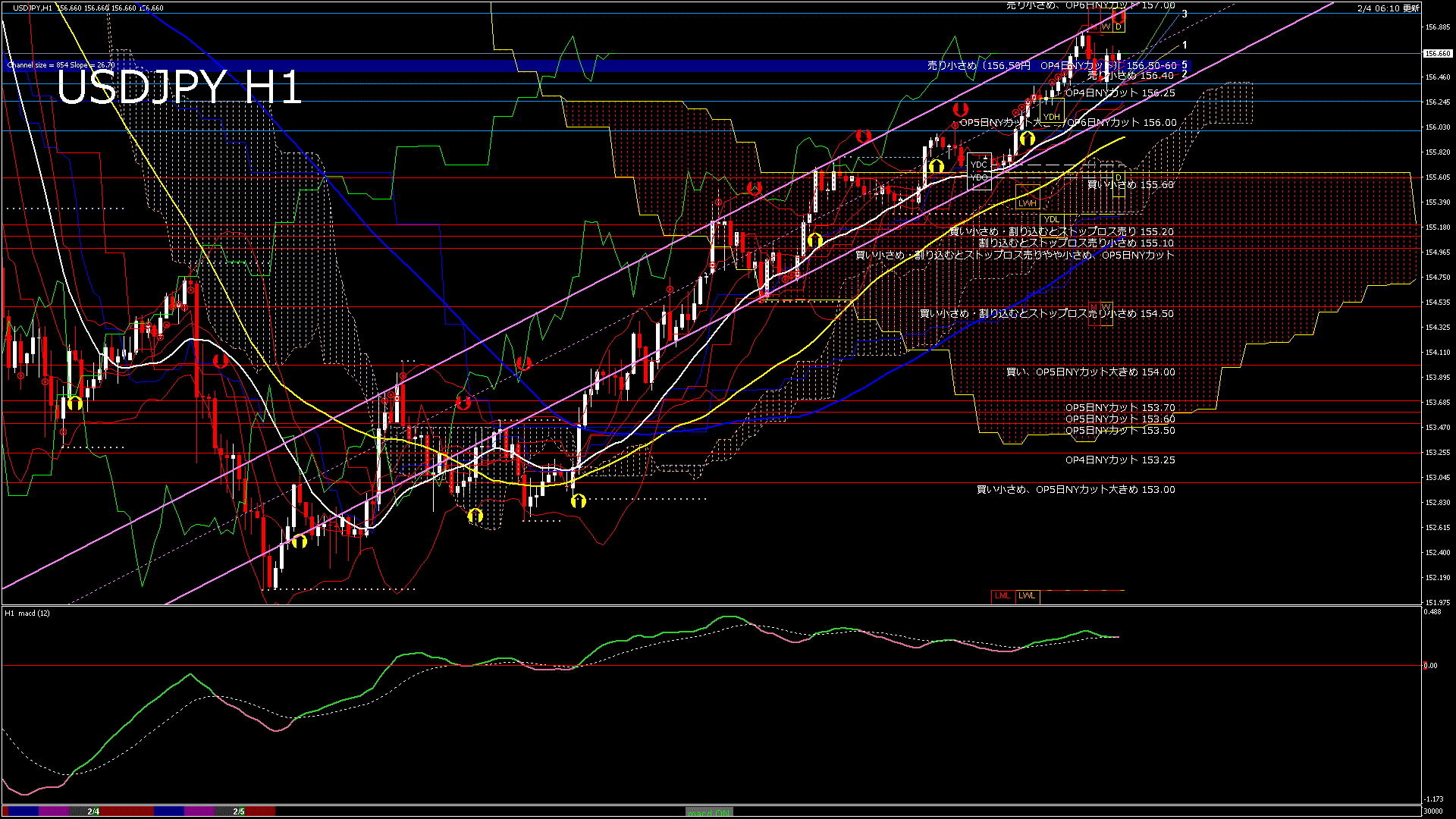This screenshot has width=1456, height=819.
Task: Click the 2/4 06:10 更新 timestamp
Action: 1388,8
